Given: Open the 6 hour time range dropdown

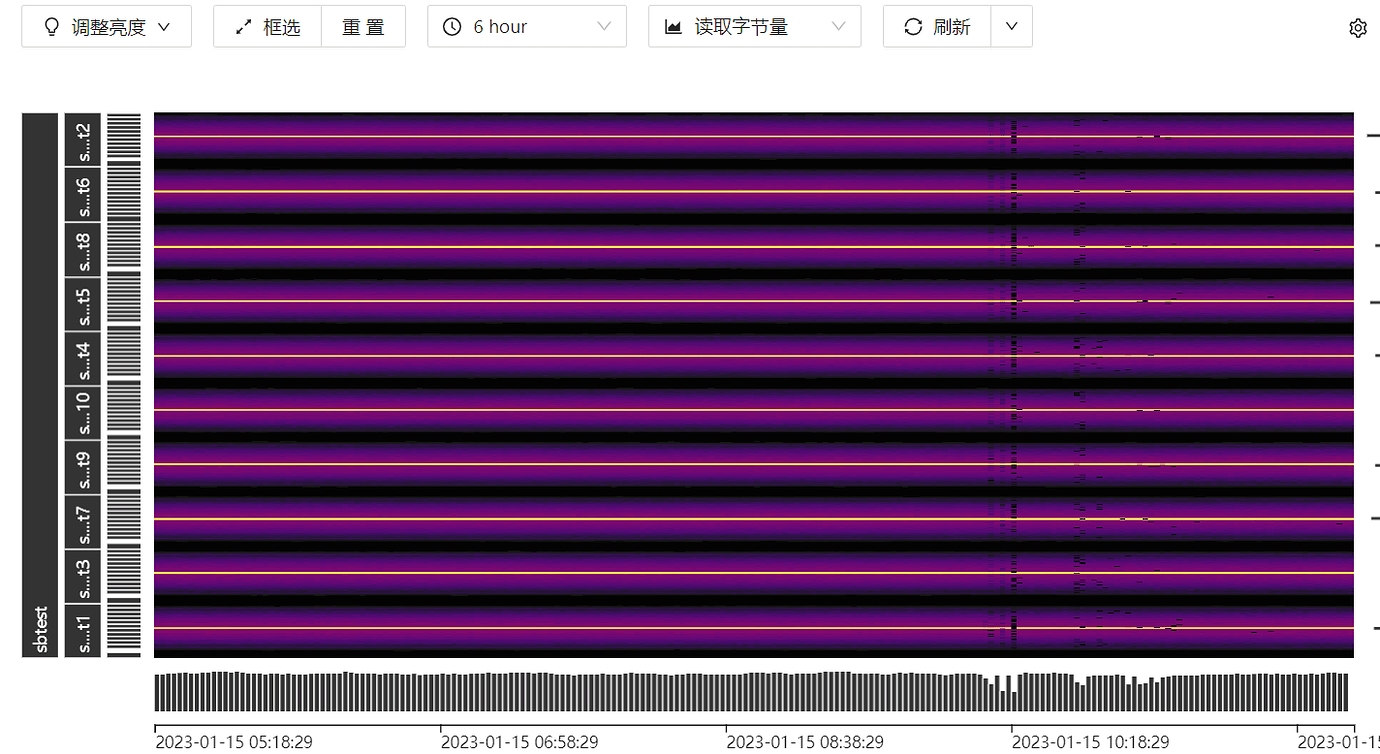Looking at the screenshot, I should pos(605,26).
